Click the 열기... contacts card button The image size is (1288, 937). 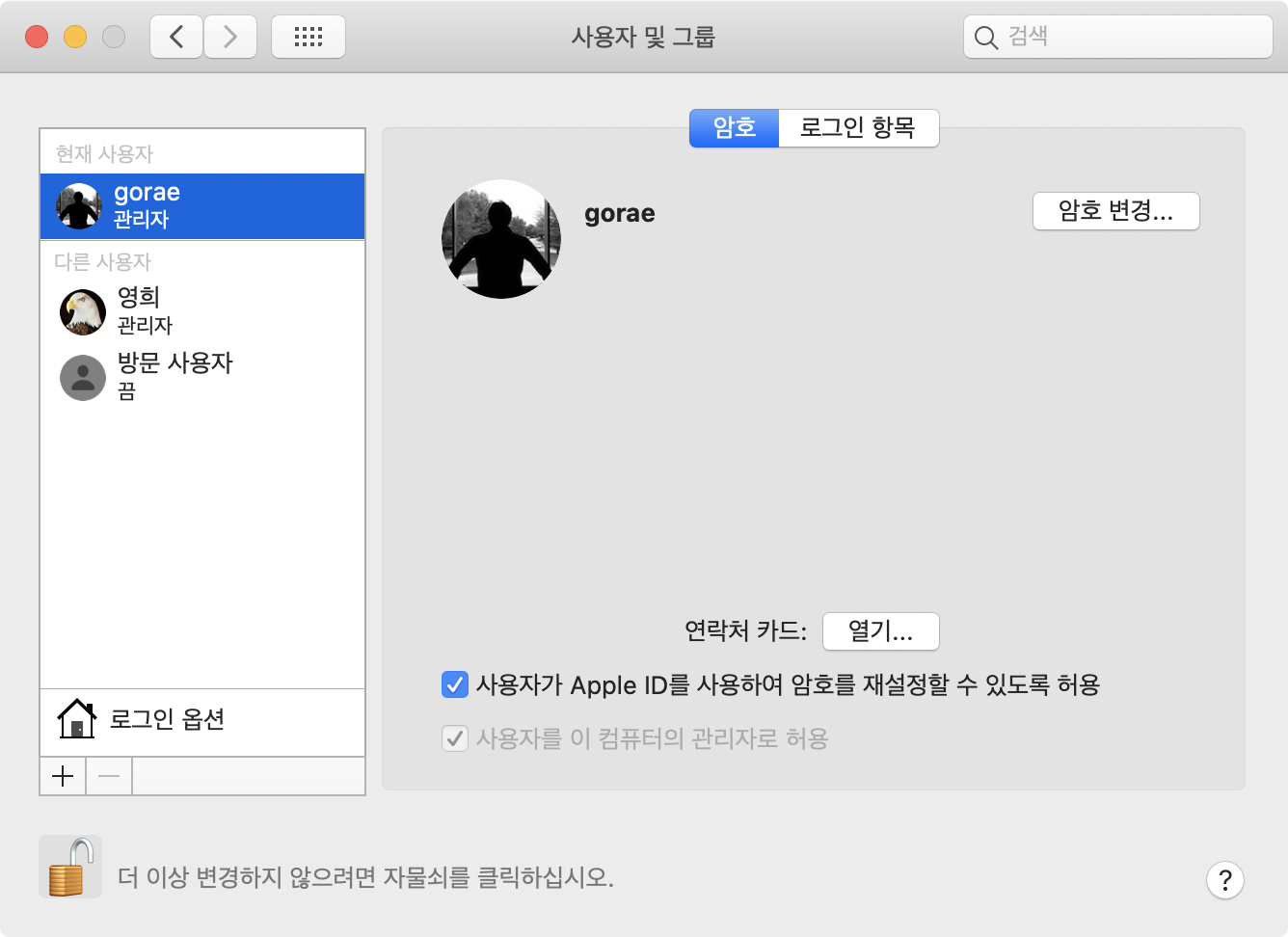(x=881, y=631)
